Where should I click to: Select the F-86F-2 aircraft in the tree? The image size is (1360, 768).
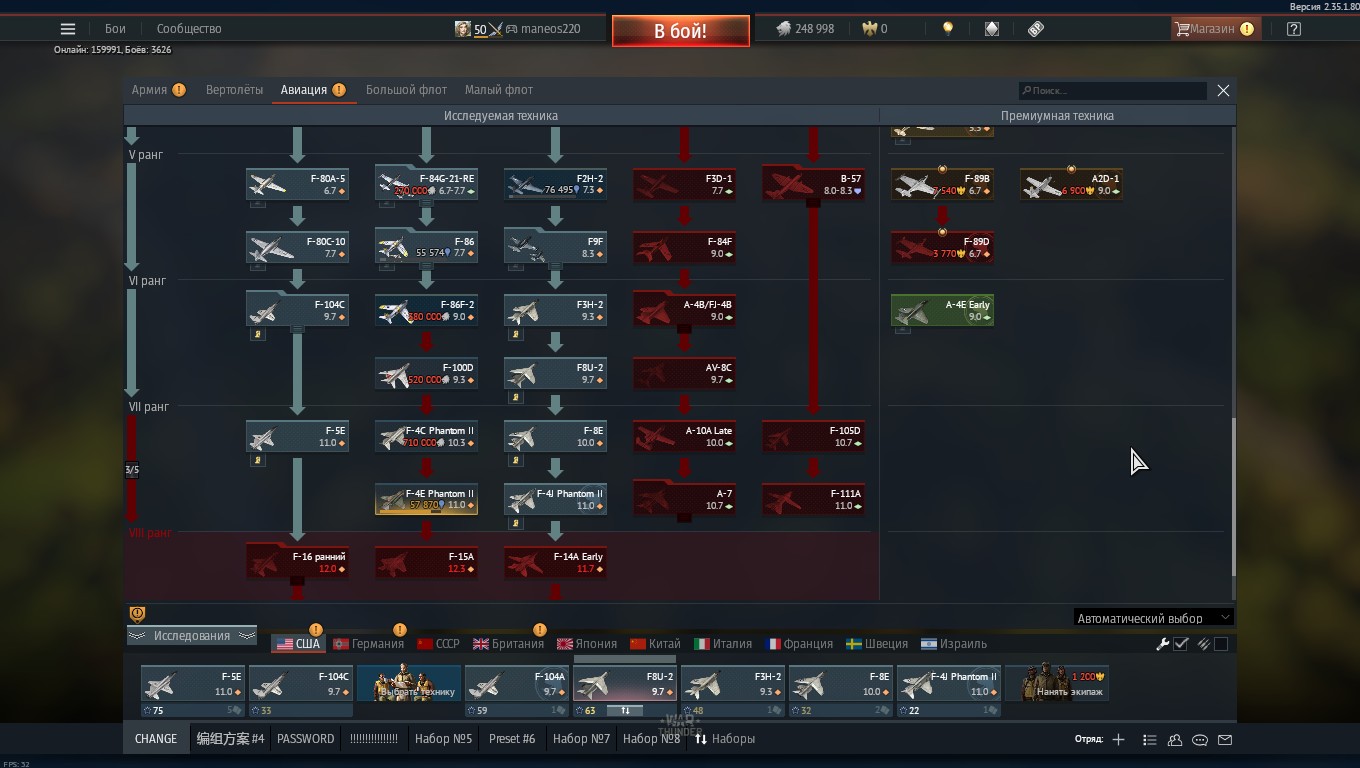point(426,310)
